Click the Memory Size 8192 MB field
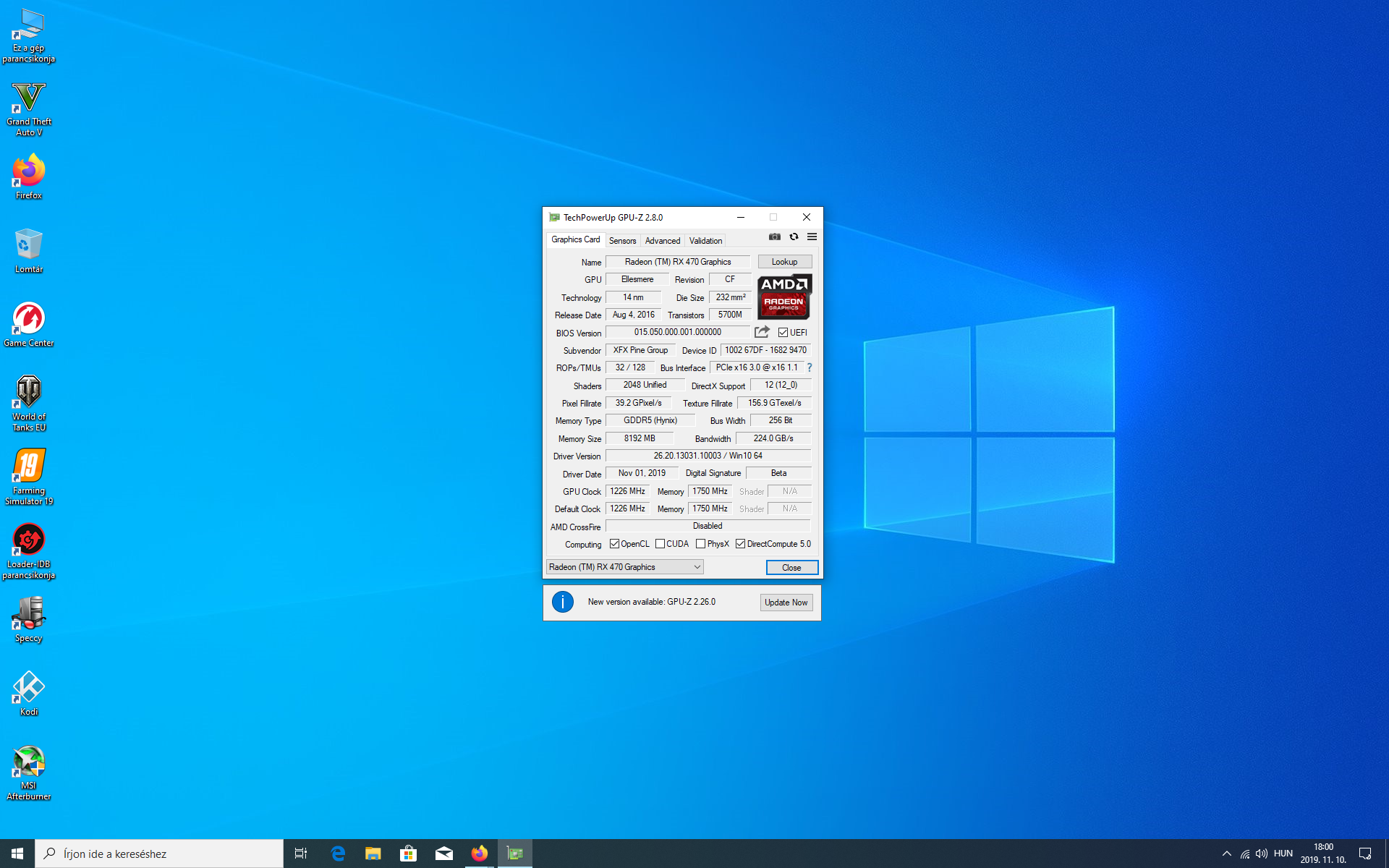This screenshot has height=868, width=1389. tap(640, 438)
